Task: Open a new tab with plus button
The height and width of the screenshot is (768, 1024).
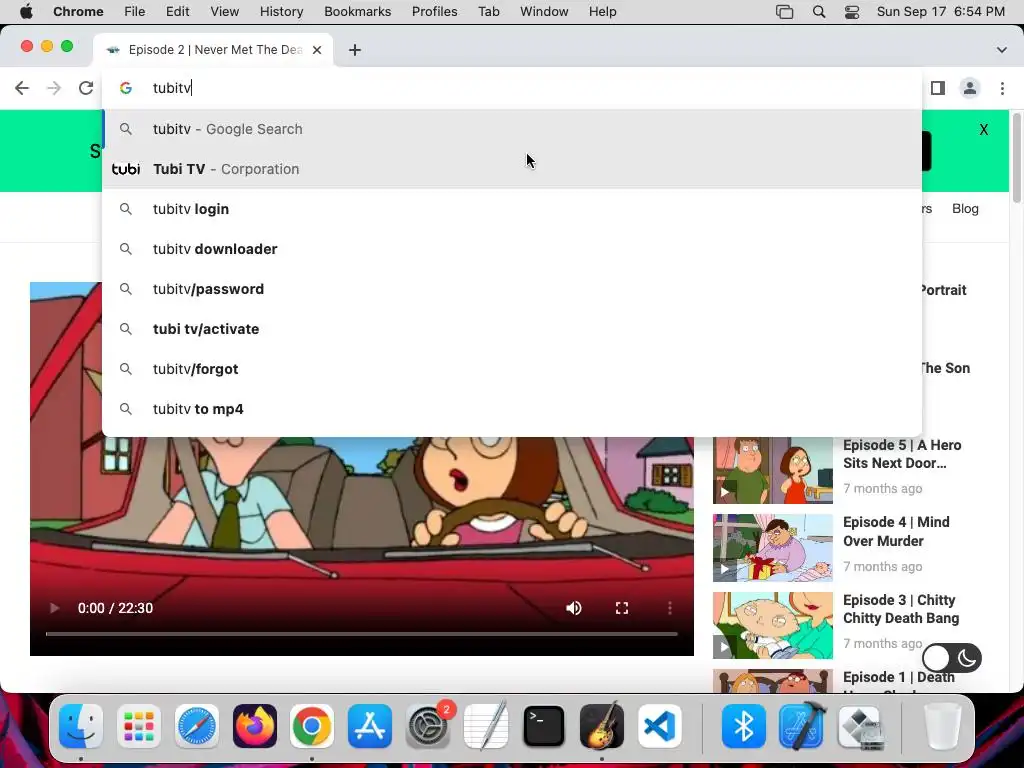Action: point(355,50)
